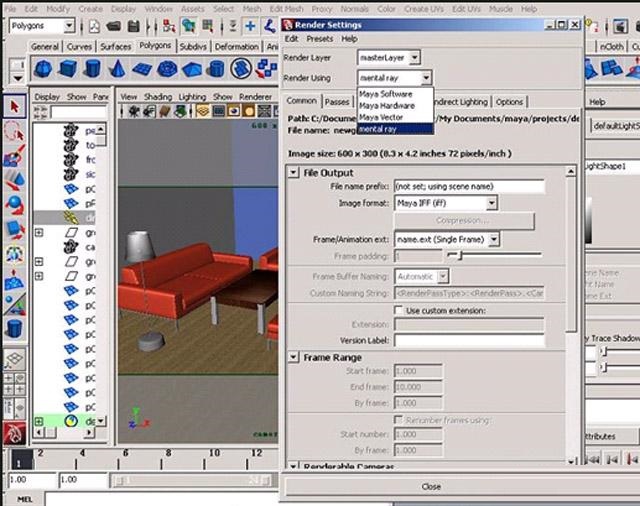
Task: Create a polygon sphere from the shelf
Action: 43,69
